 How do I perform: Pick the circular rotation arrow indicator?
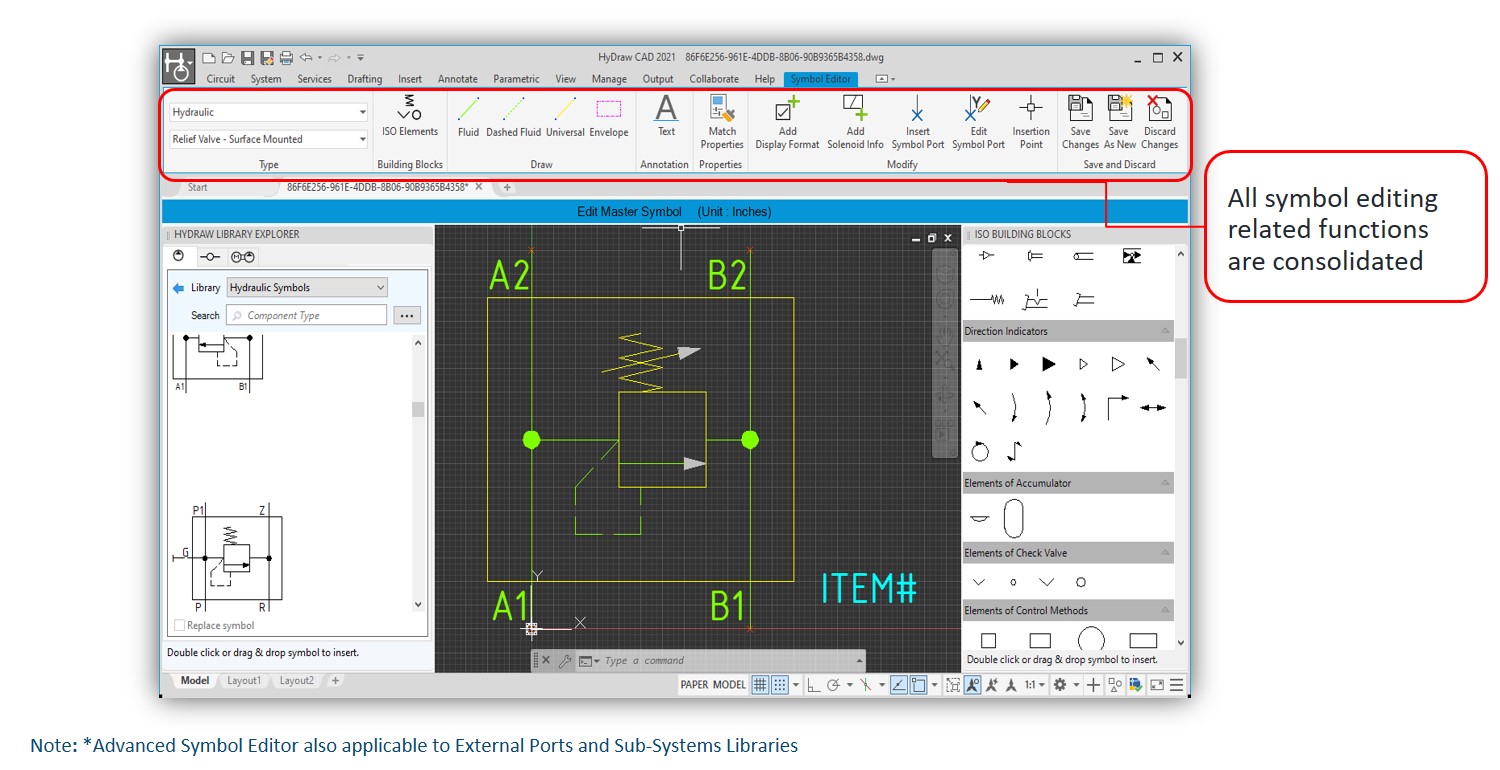coord(980,451)
